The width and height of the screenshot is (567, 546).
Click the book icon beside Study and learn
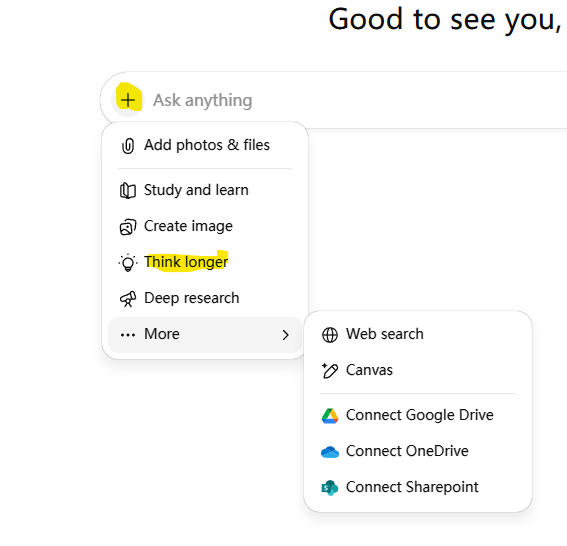[128, 191]
